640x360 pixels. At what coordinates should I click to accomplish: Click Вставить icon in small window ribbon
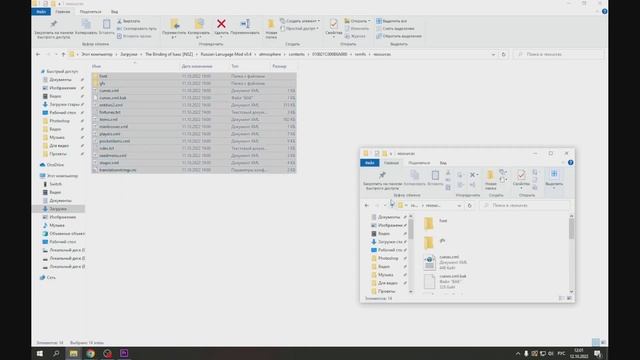pos(435,176)
